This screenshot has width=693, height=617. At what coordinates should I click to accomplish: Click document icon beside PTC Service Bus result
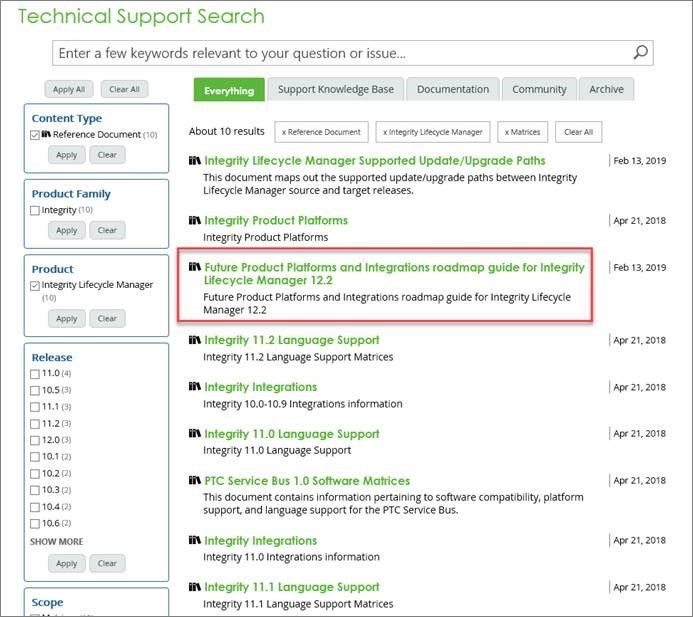[195, 481]
